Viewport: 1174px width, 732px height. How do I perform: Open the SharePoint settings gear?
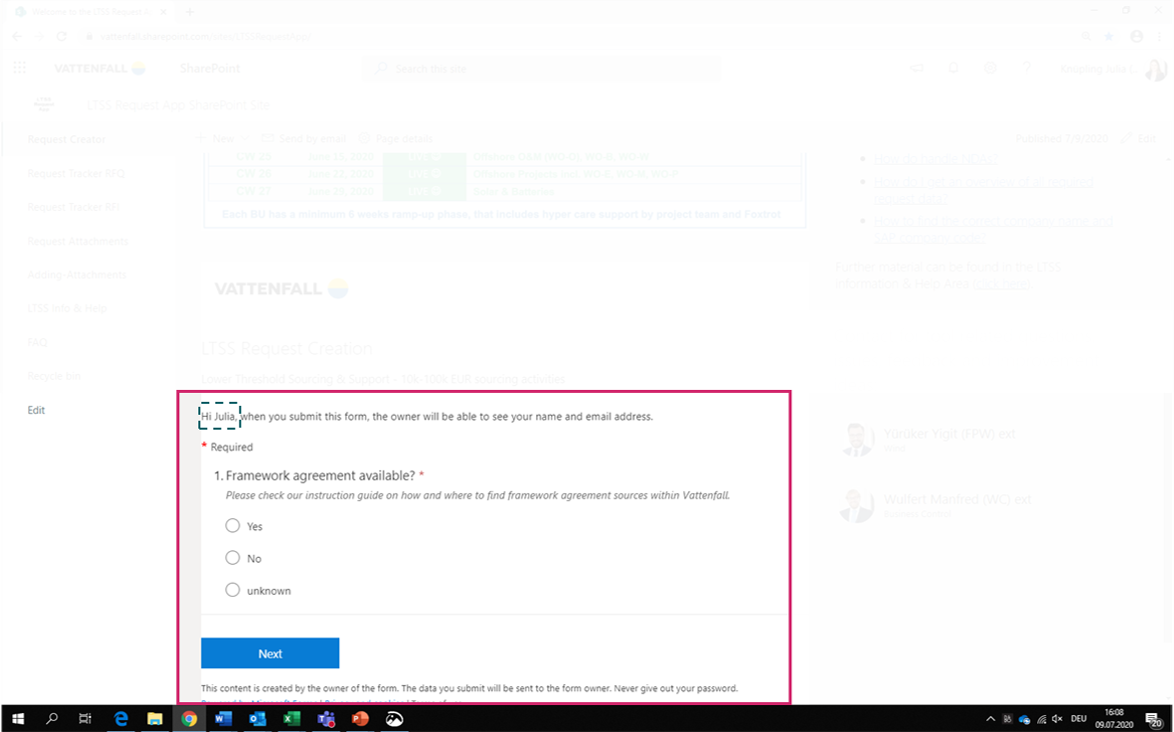990,68
